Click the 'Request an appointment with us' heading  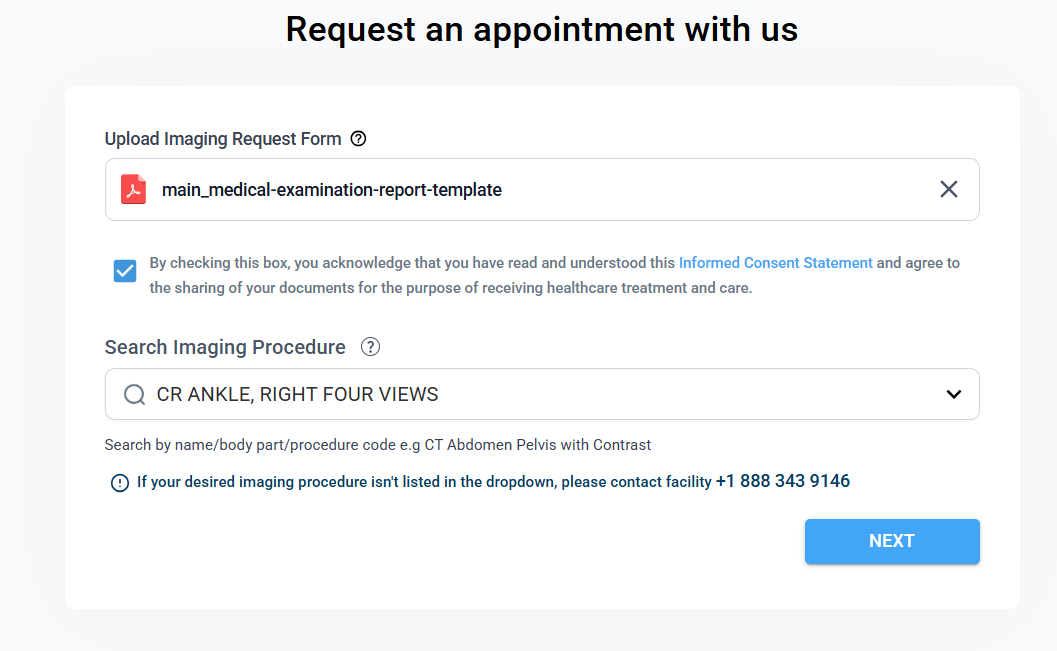pos(541,29)
